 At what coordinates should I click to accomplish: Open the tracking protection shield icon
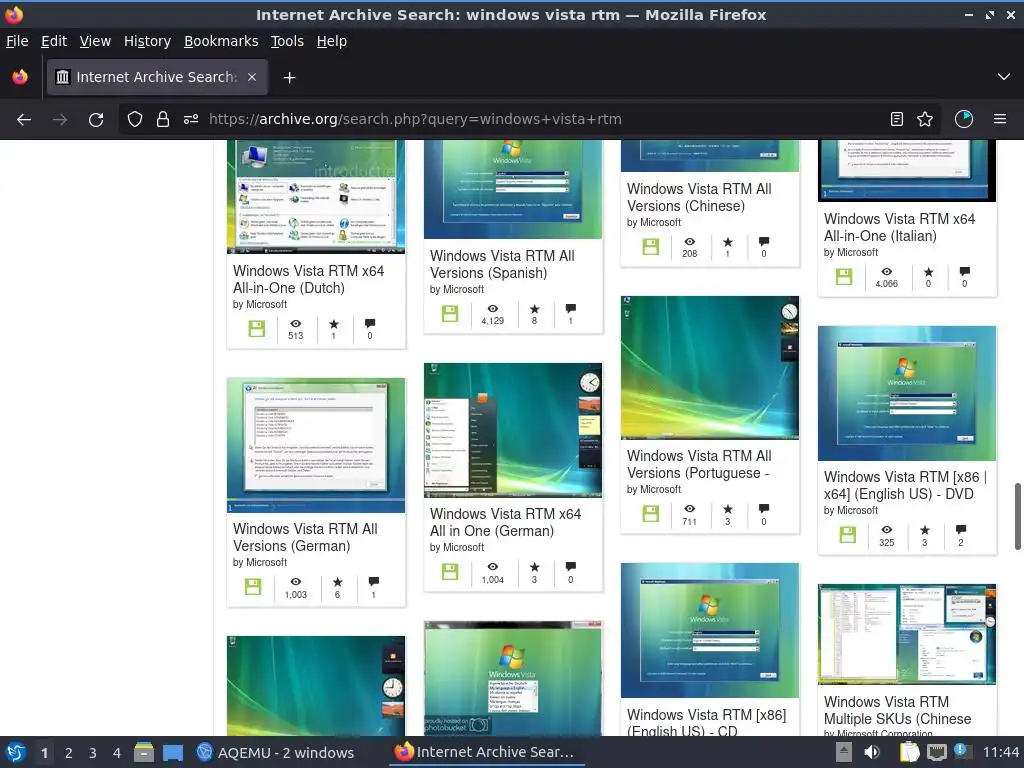click(135, 120)
